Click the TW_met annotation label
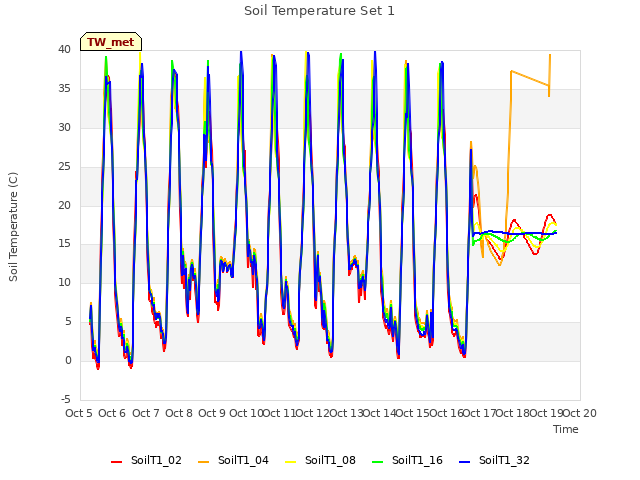This screenshot has height=480, width=640. [111, 42]
